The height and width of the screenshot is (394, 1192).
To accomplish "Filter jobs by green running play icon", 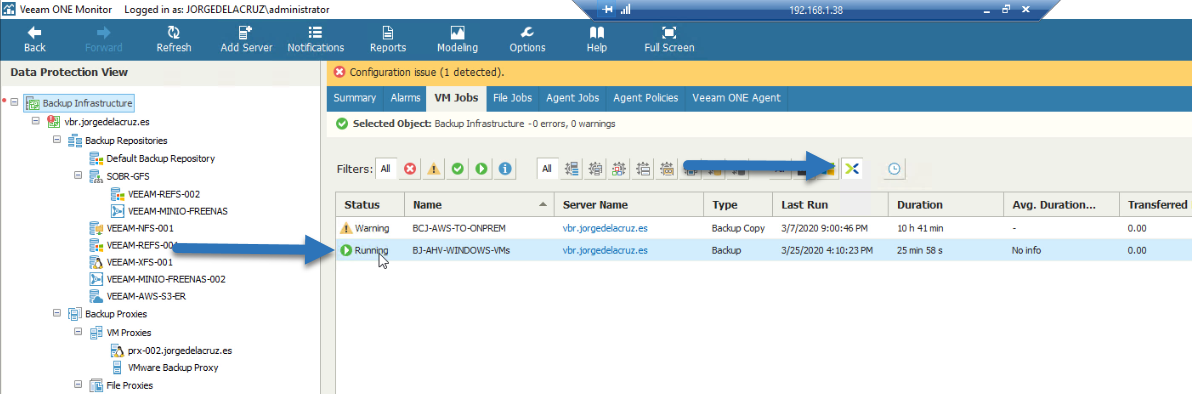I will click(481, 169).
